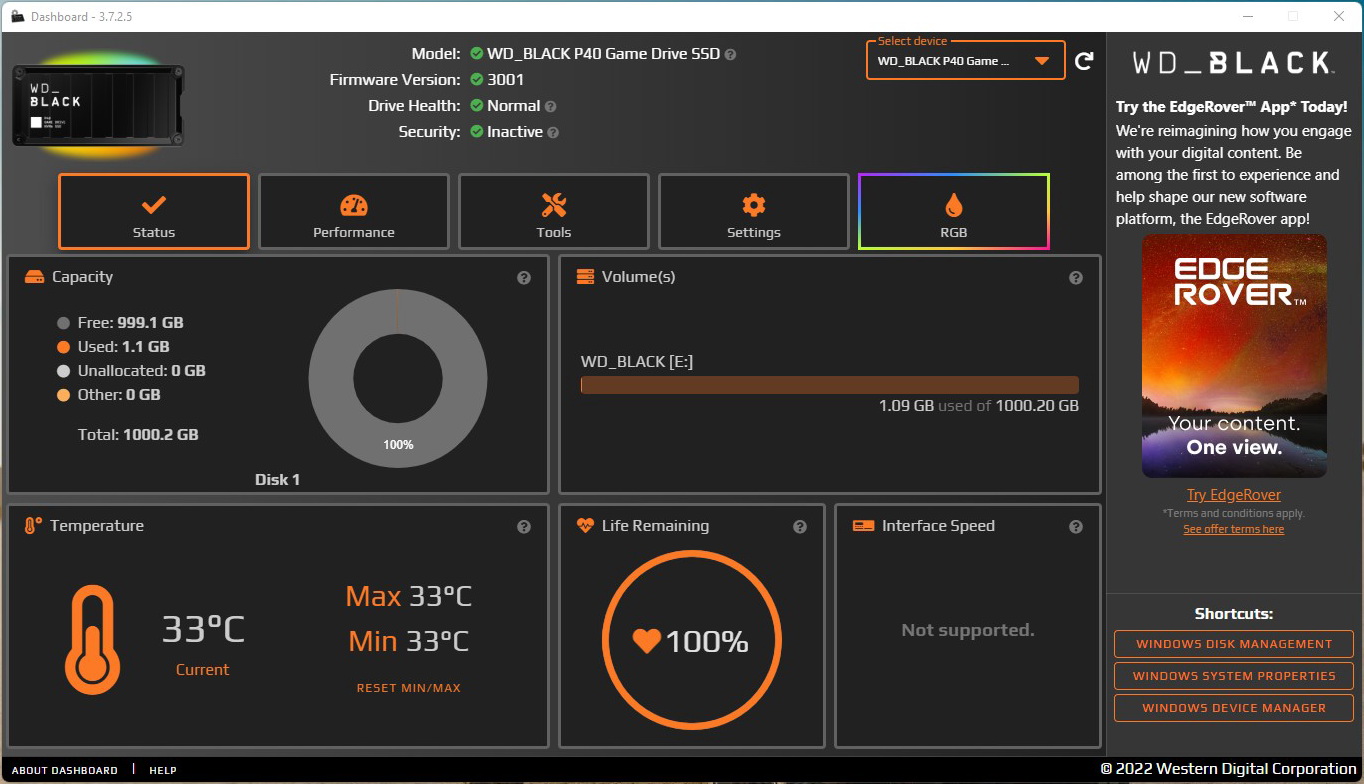Open Windows Device Manager shortcut
Image resolution: width=1364 pixels, height=784 pixels.
click(1233, 708)
